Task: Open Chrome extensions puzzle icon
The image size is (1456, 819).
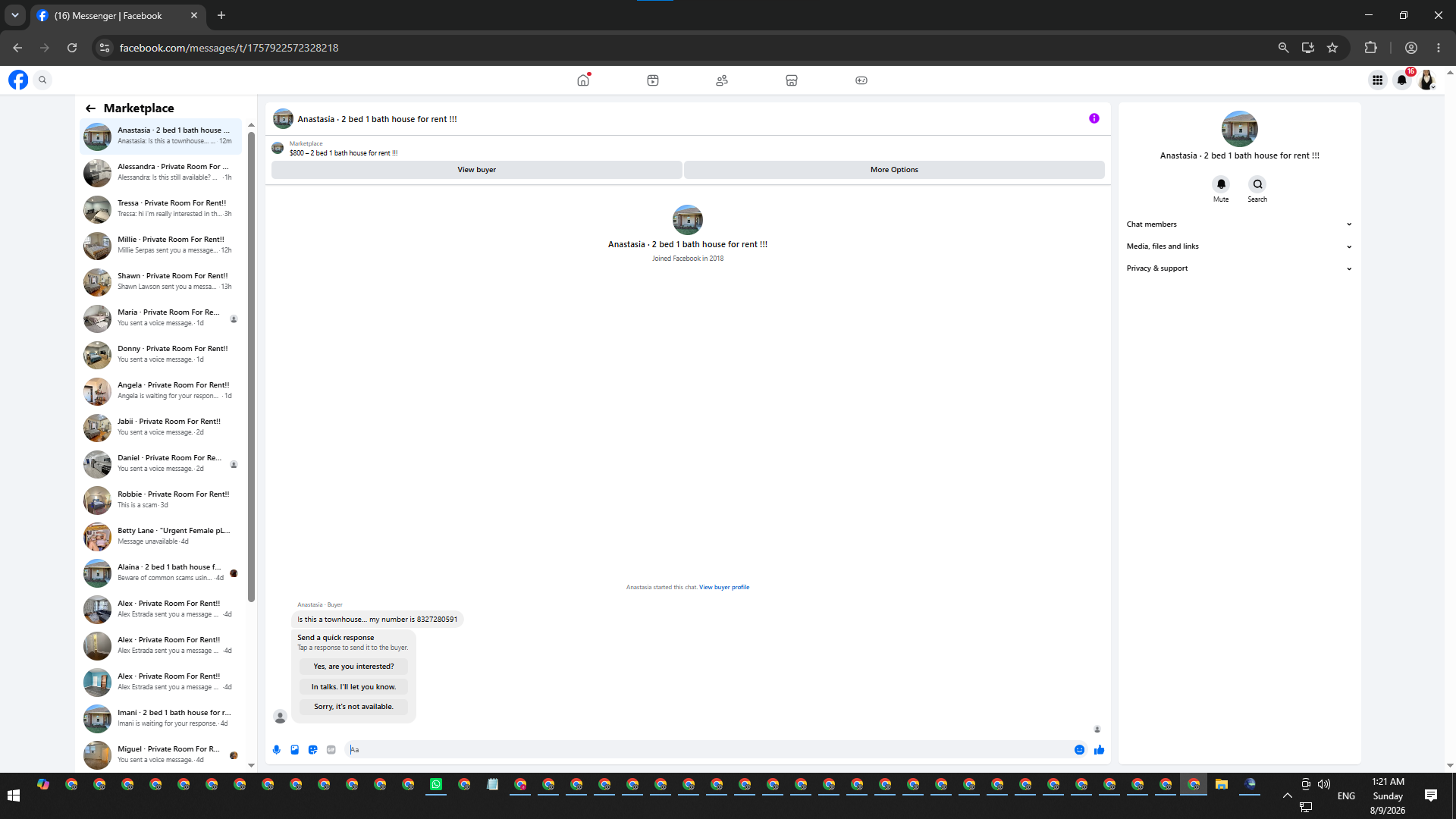Action: pyautogui.click(x=1370, y=48)
